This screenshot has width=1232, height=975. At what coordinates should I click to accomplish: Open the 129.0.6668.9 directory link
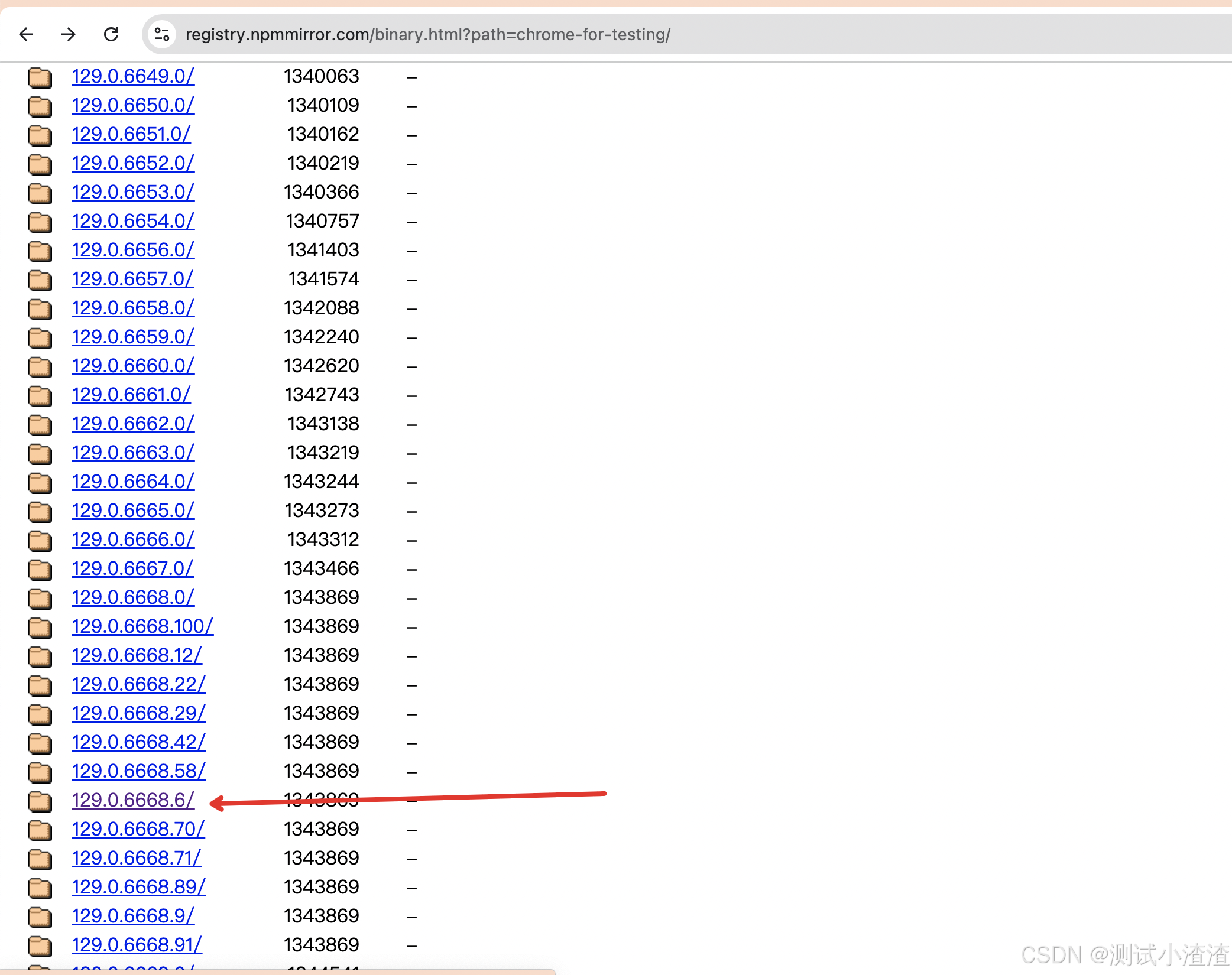pos(132,916)
